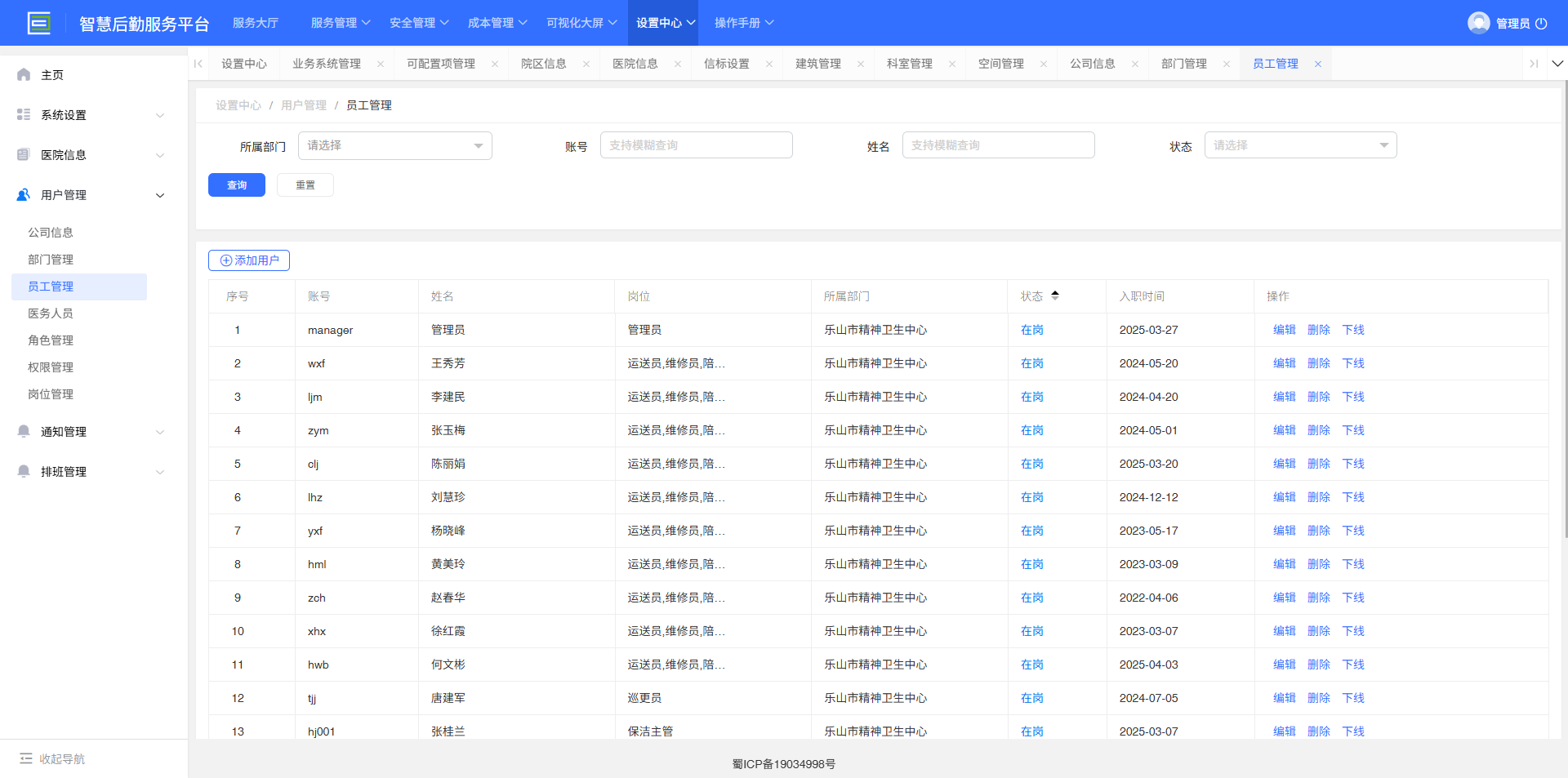Click the 添加用户 button
The height and width of the screenshot is (778, 1568).
coord(249,260)
